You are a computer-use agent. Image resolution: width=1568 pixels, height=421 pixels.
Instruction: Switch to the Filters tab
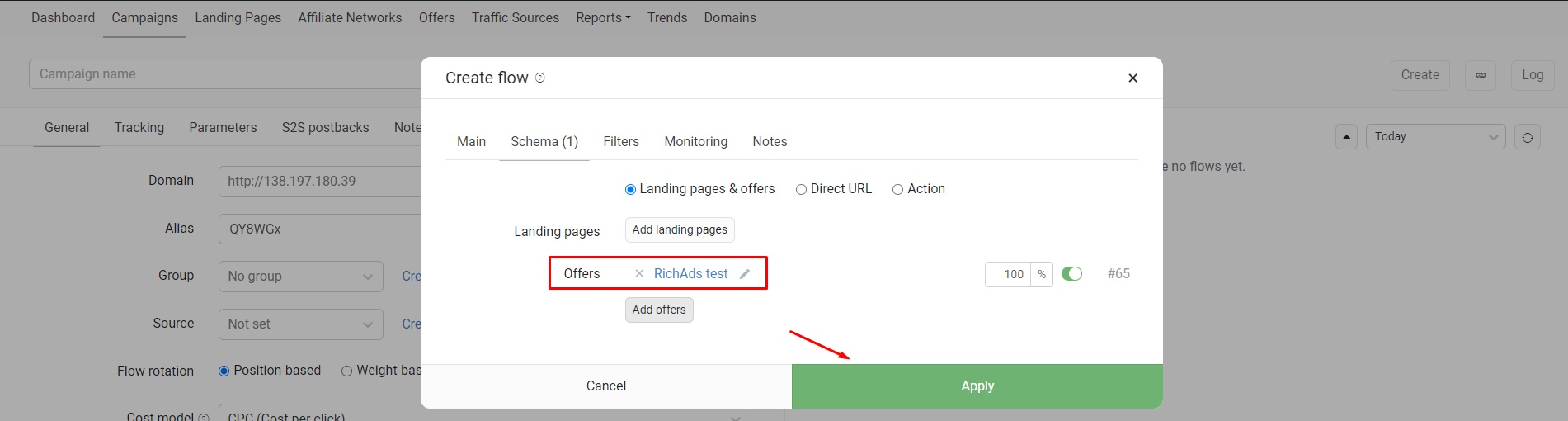pos(621,142)
